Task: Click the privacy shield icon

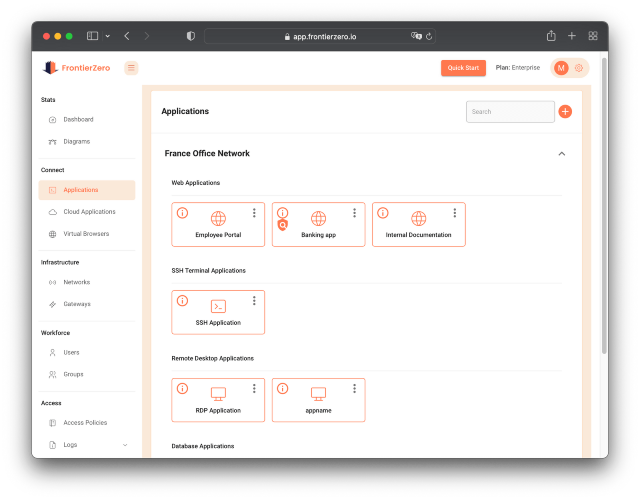Action: pos(191,36)
